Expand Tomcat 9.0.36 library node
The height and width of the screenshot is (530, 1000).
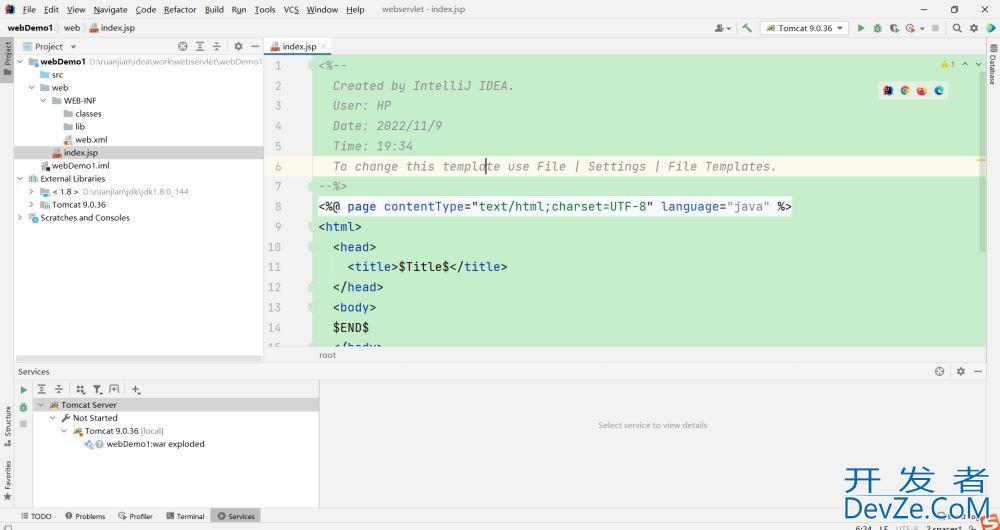(32, 205)
